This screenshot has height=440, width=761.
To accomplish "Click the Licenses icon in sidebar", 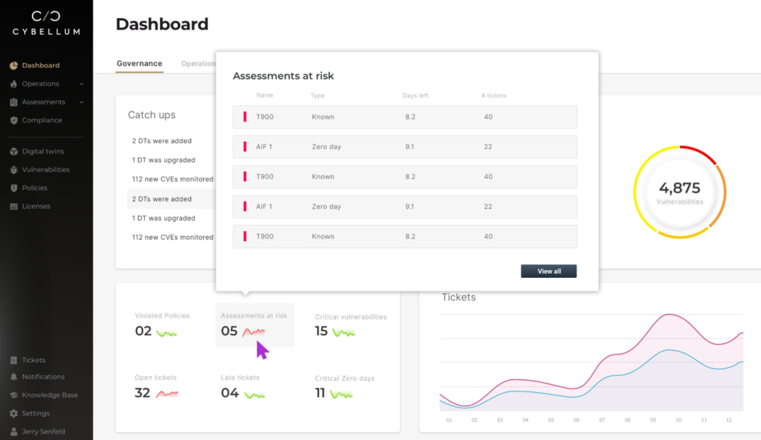I will pyautogui.click(x=14, y=206).
